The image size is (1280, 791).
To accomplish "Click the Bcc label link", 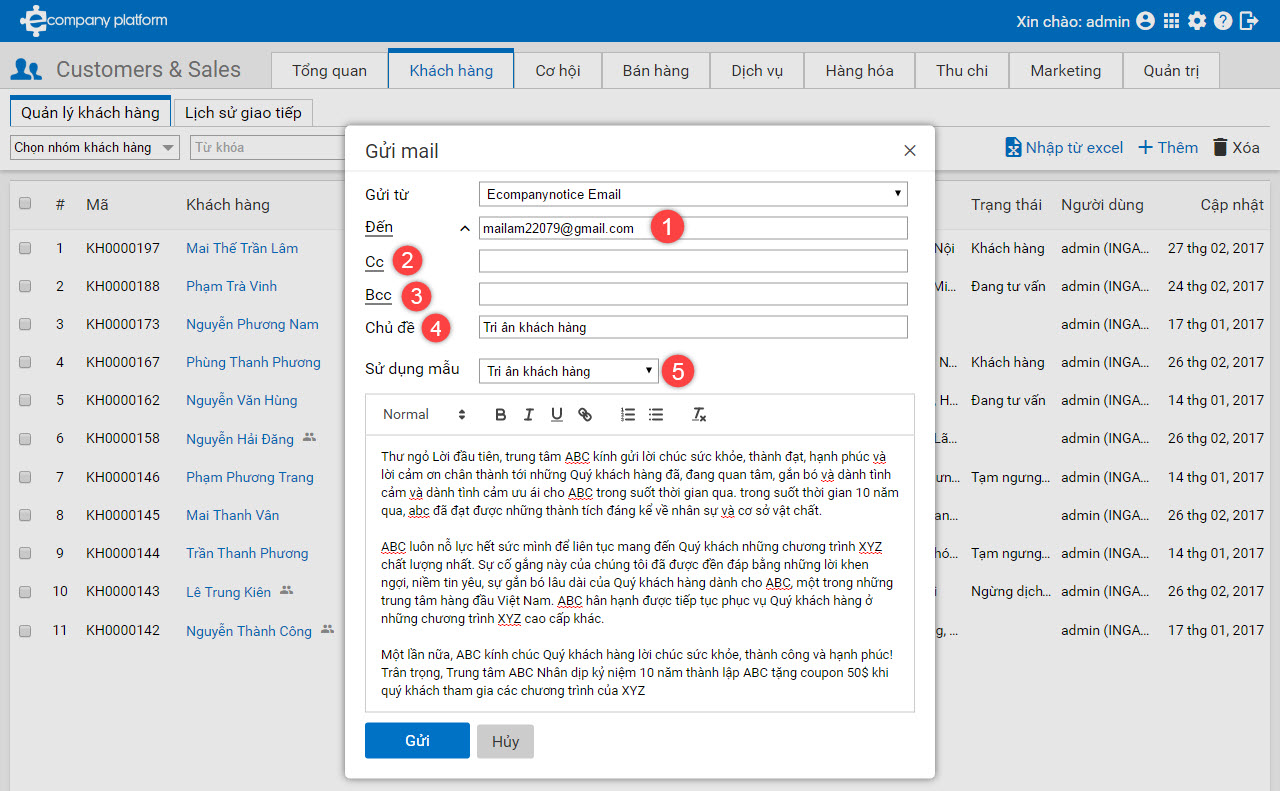I will (378, 295).
